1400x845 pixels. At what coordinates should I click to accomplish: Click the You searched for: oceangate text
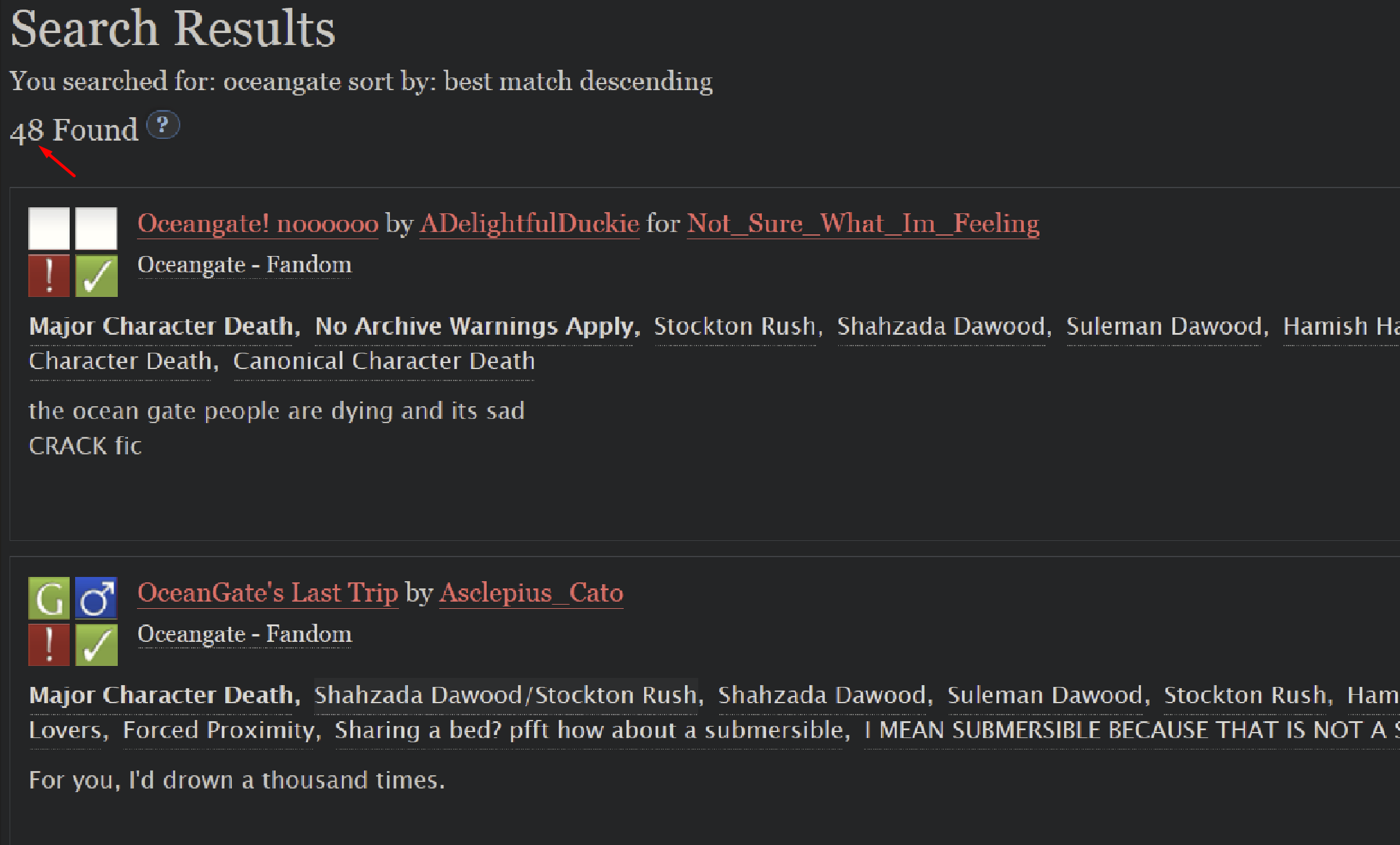pyautogui.click(x=361, y=81)
